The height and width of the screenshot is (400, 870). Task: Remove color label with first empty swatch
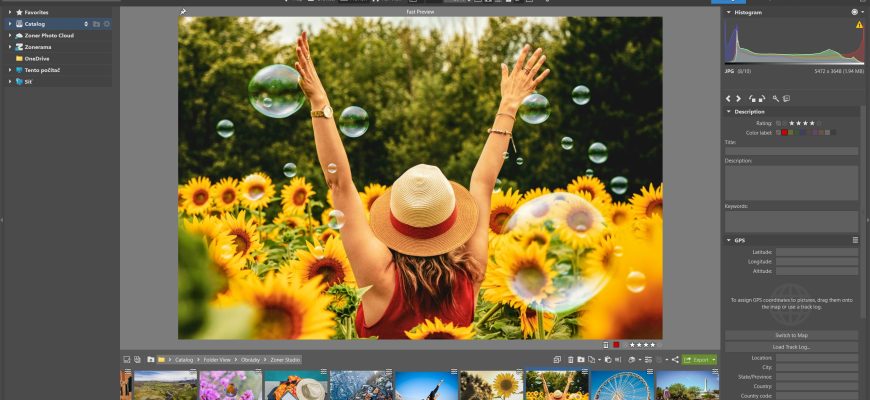click(778, 132)
